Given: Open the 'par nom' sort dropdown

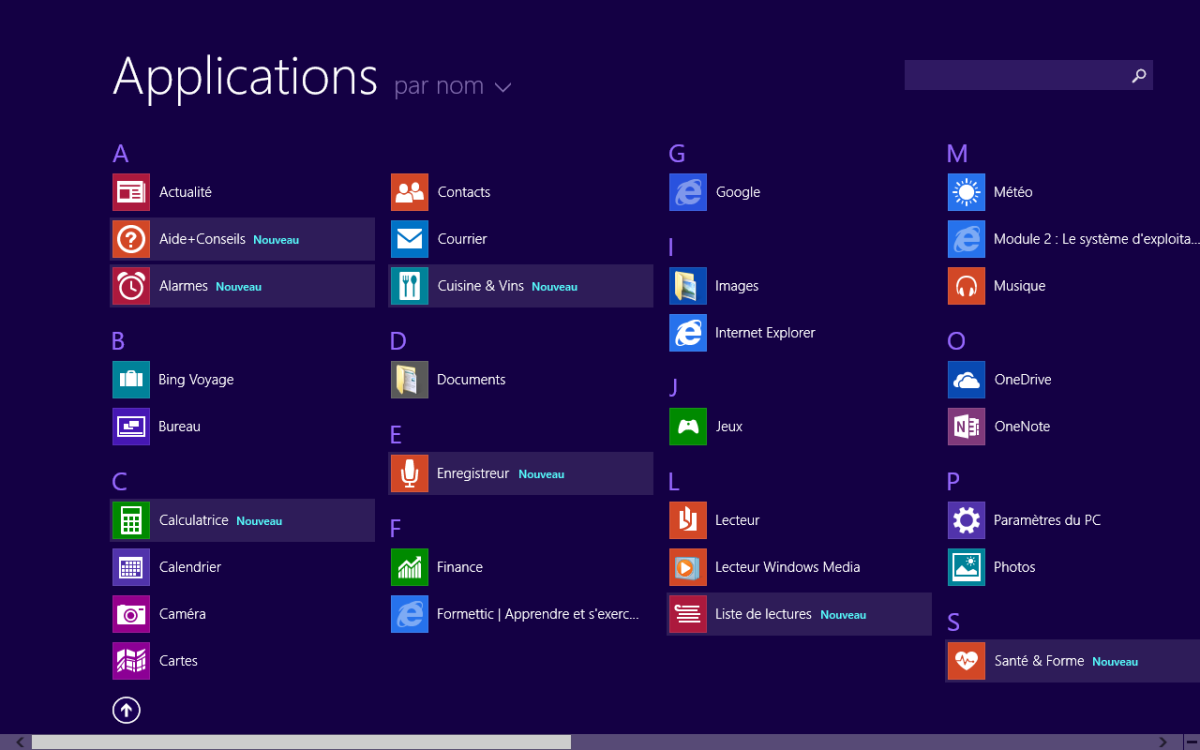Looking at the screenshot, I should pyautogui.click(x=452, y=86).
